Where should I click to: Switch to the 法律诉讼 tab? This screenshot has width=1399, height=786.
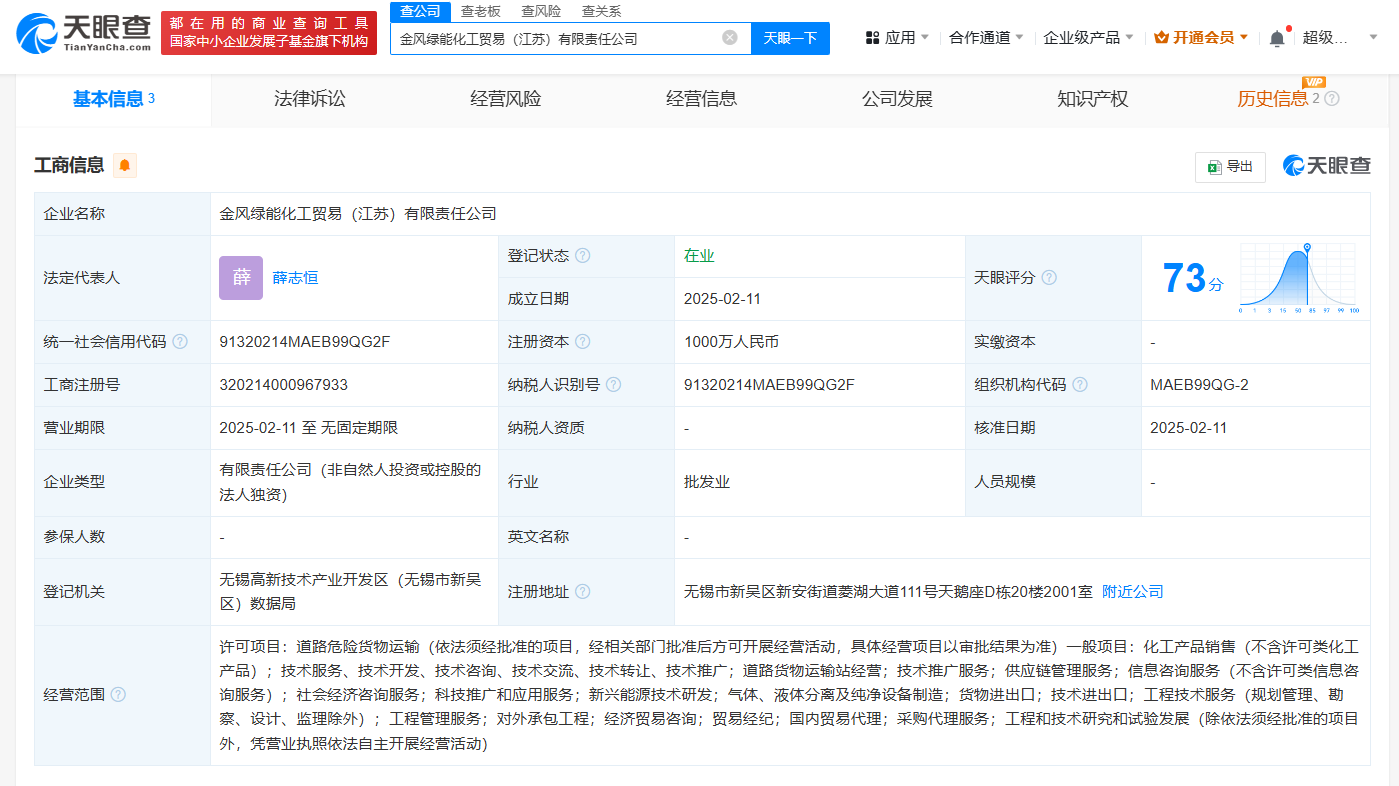pyautogui.click(x=310, y=98)
